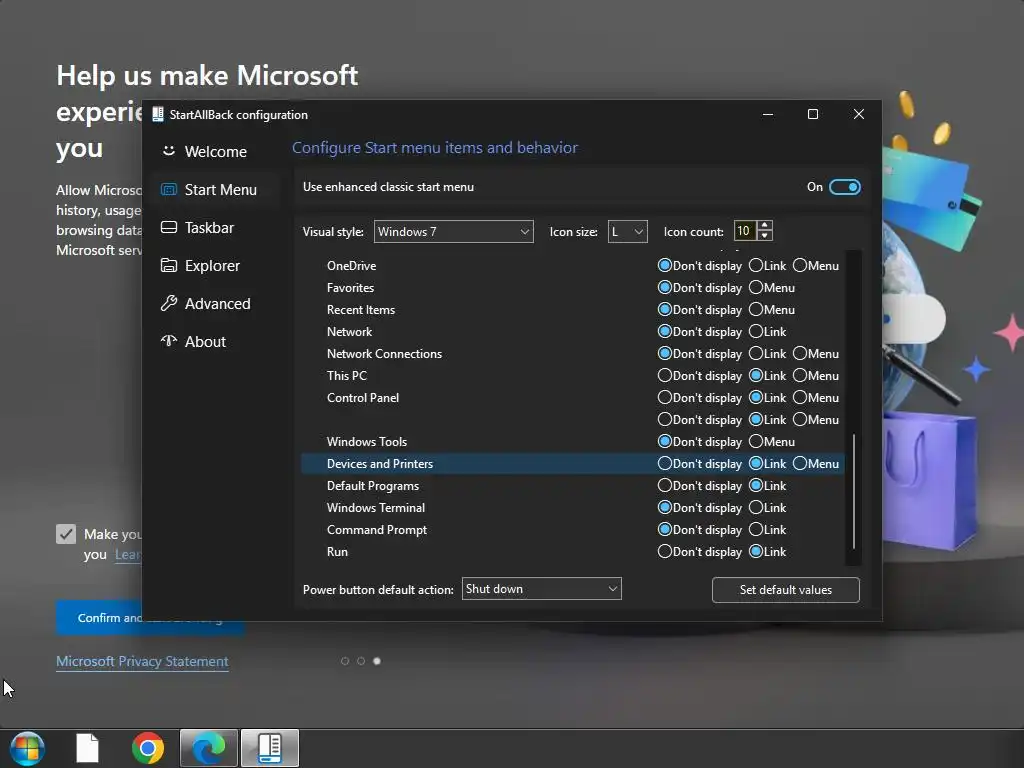Click the Icon count number field
Screen dimensions: 1024x768
[x=744, y=231]
